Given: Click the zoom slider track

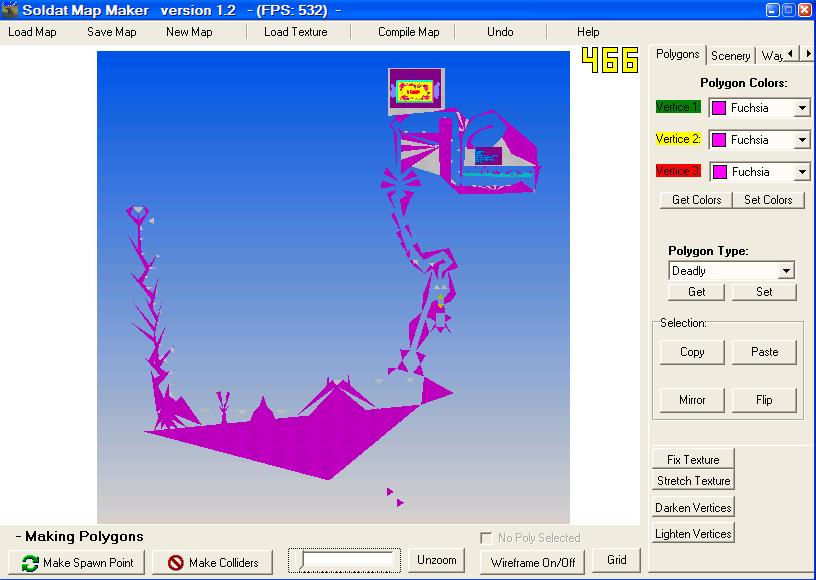Looking at the screenshot, I should (345, 560).
